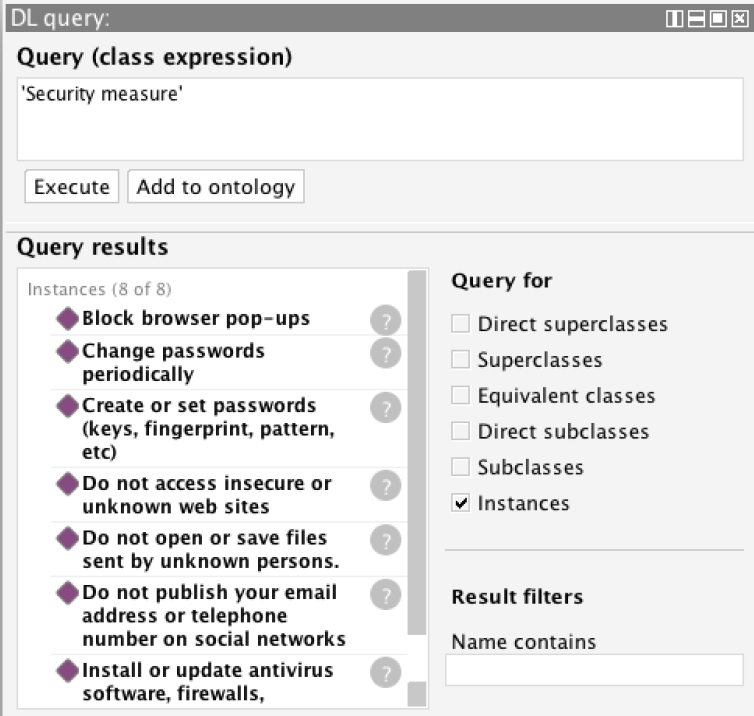The width and height of the screenshot is (754, 716).
Task: Uncheck the Instances checkbox
Action: click(x=460, y=503)
